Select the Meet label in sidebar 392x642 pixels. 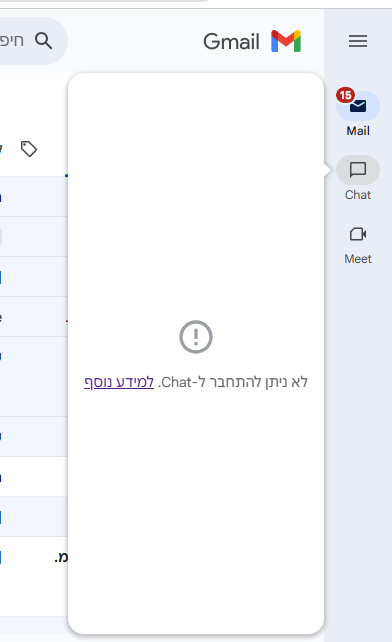coord(358,259)
